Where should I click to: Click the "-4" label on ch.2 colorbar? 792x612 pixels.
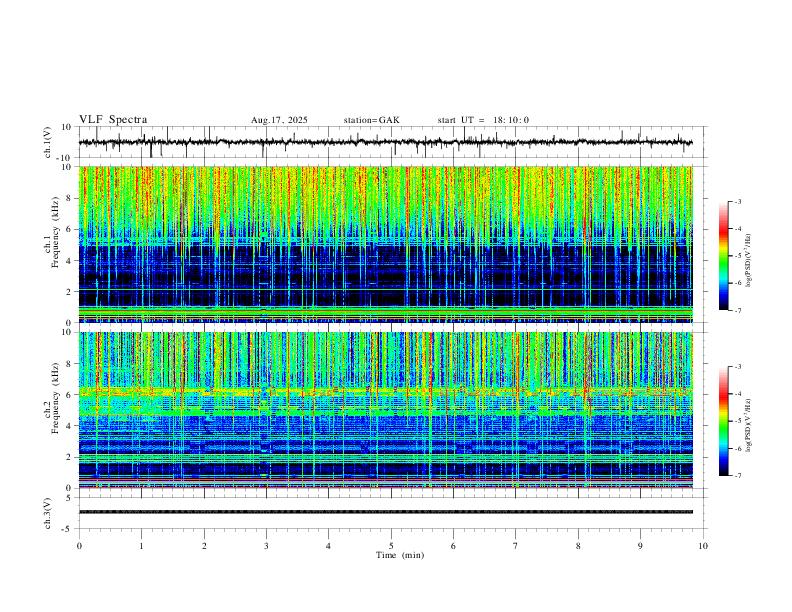pyautogui.click(x=737, y=394)
